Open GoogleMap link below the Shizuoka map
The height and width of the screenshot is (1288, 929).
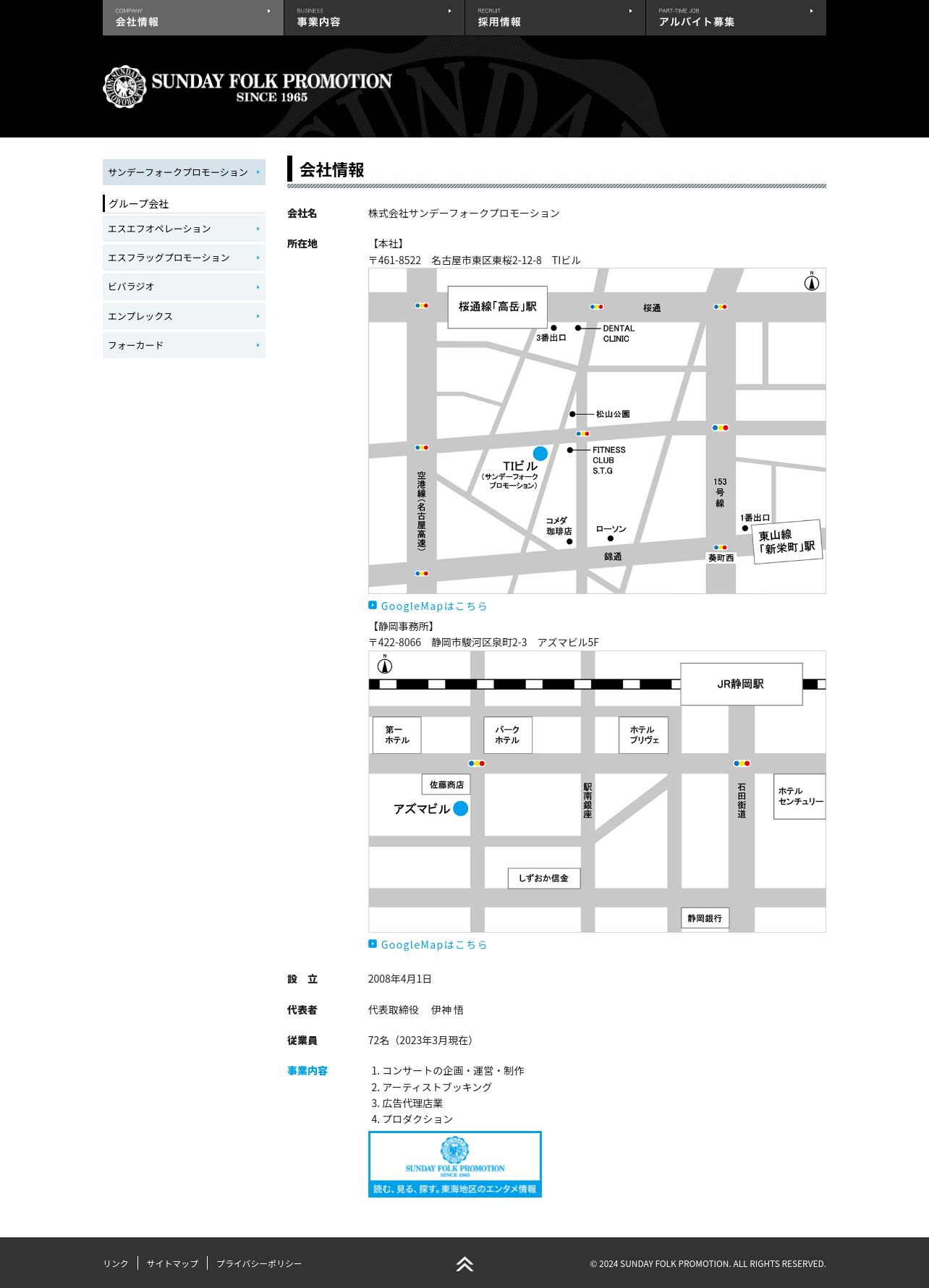click(434, 945)
